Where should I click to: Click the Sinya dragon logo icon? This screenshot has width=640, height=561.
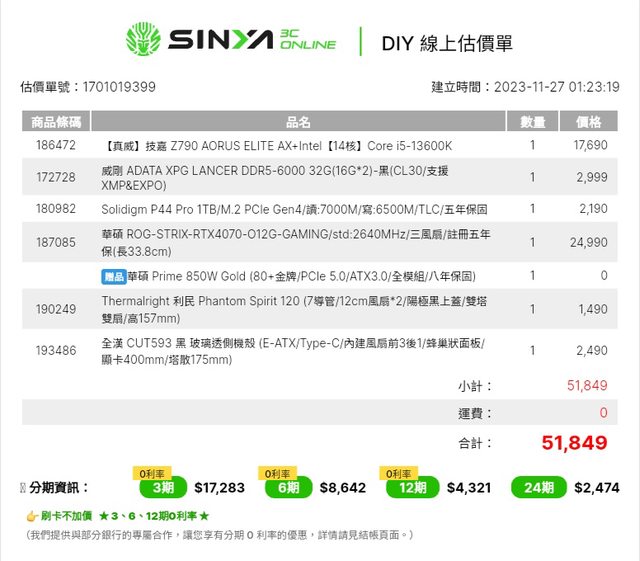point(143,39)
